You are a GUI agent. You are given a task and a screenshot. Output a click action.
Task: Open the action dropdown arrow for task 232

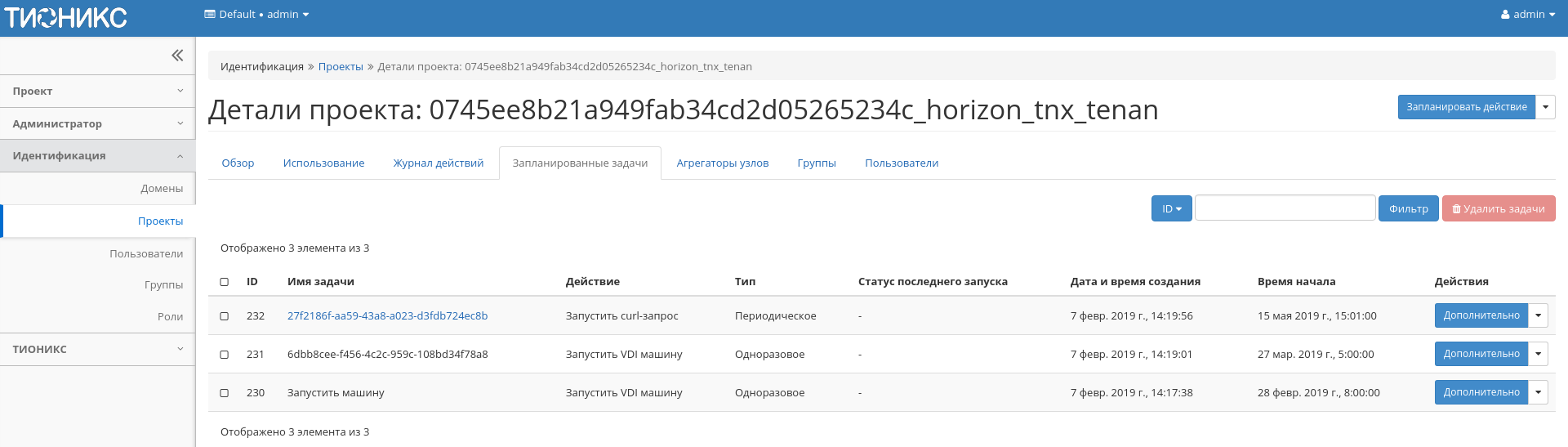coord(1538,315)
